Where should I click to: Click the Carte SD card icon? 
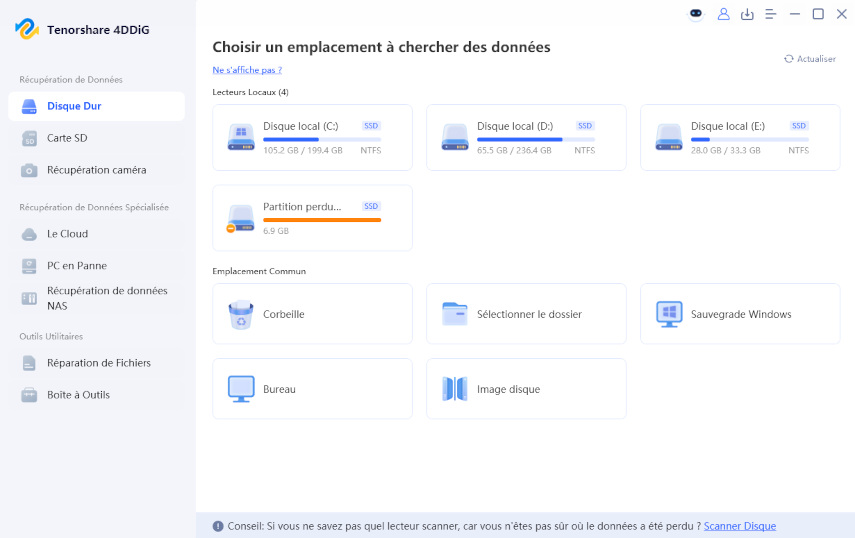tap(29, 138)
